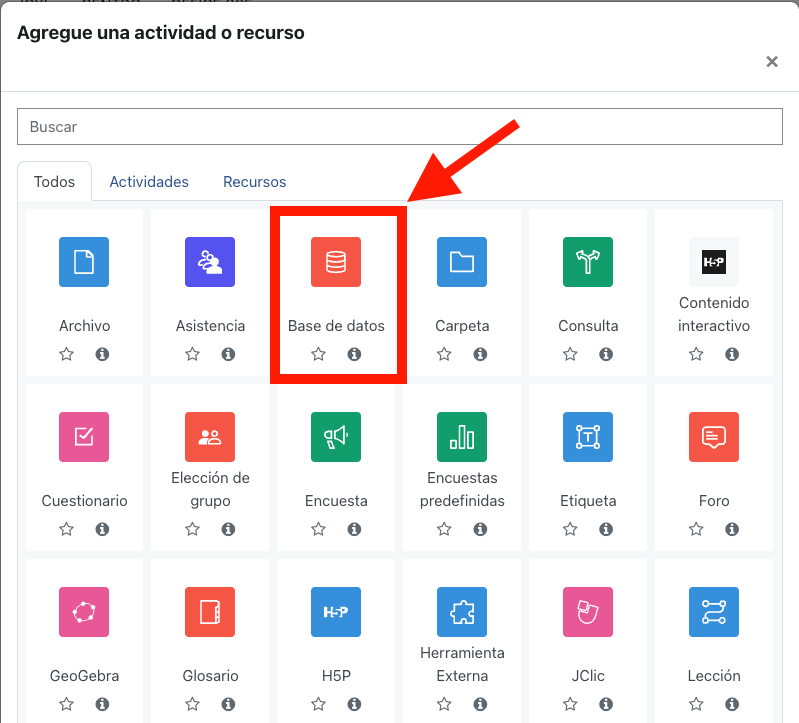Screen dimensions: 799x723
Task: Show info for Etiqueta
Action: click(606, 529)
